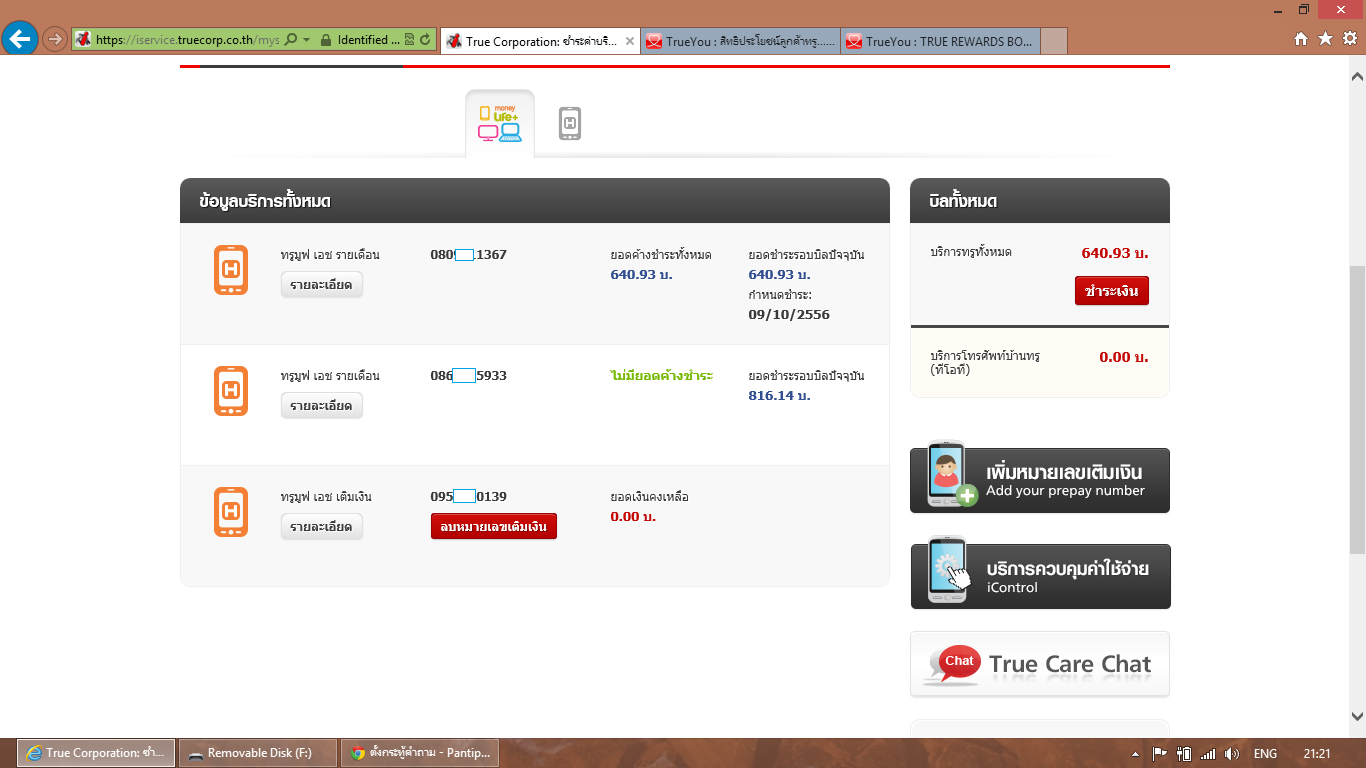Click the phone number 086…5933
The image size is (1366, 768).
click(x=469, y=376)
